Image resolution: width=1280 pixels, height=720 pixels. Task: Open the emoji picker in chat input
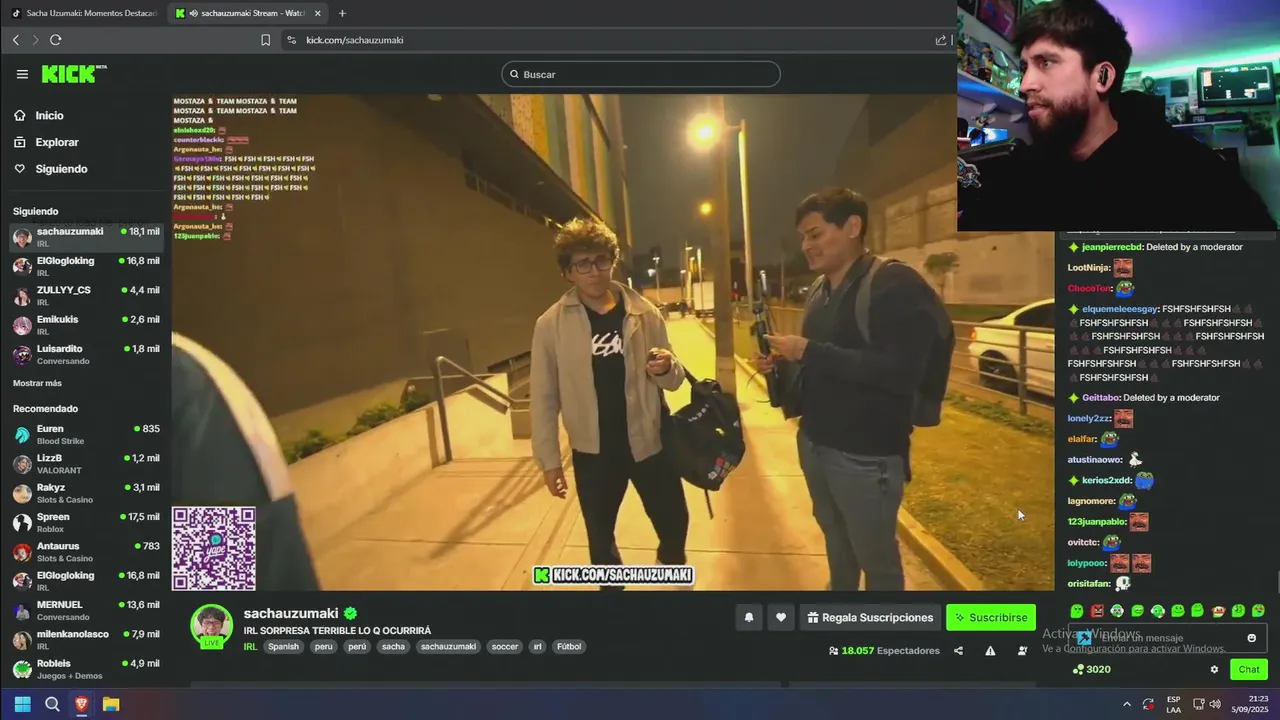click(x=1251, y=638)
